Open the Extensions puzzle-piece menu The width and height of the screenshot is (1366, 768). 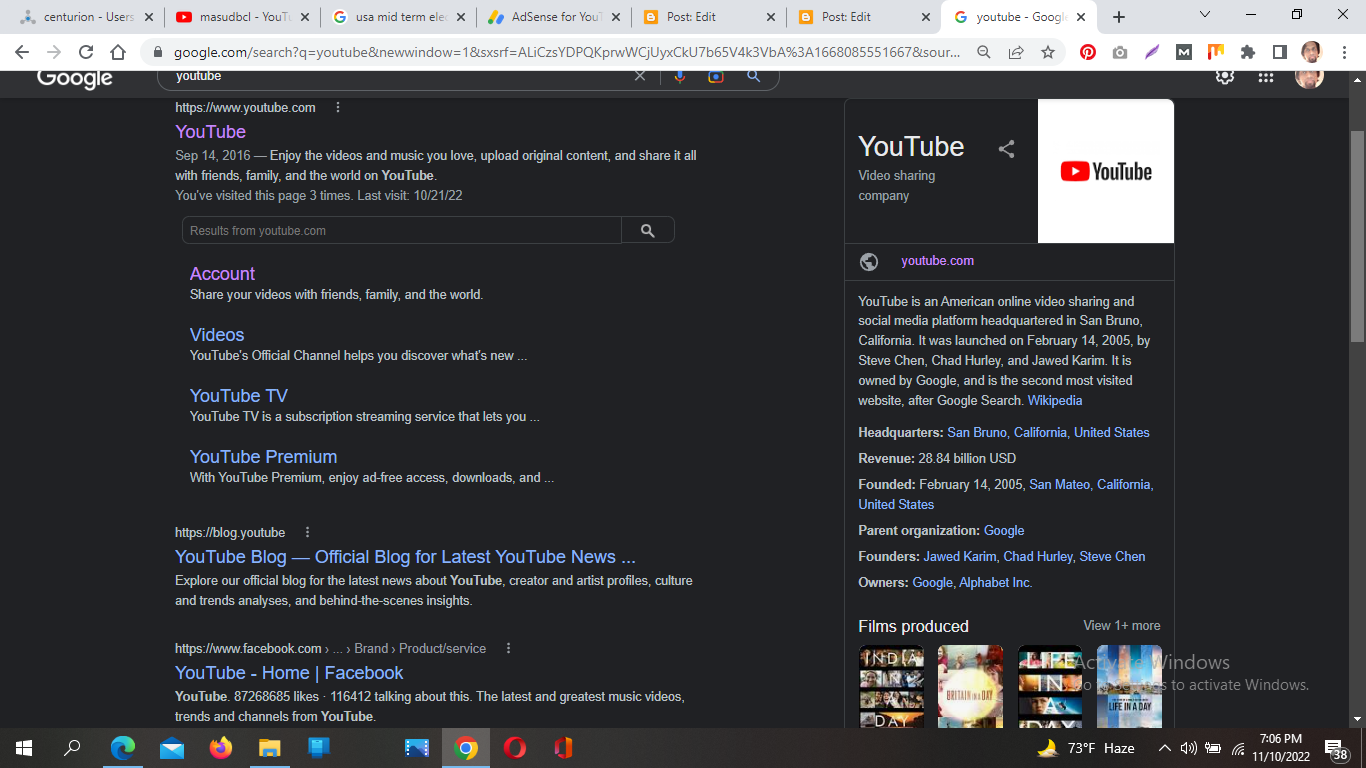[1248, 52]
